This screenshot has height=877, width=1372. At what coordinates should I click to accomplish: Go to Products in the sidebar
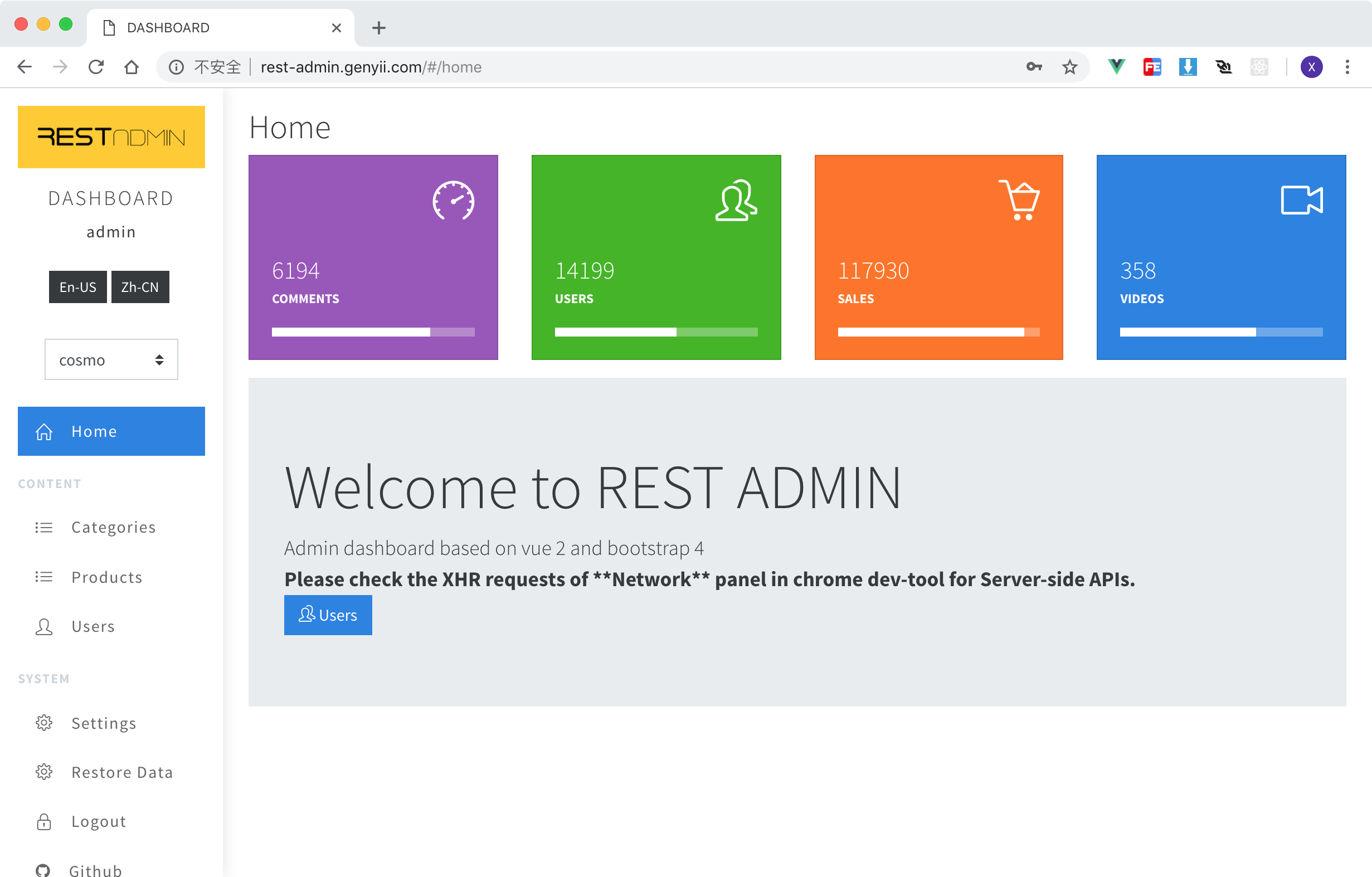106,577
